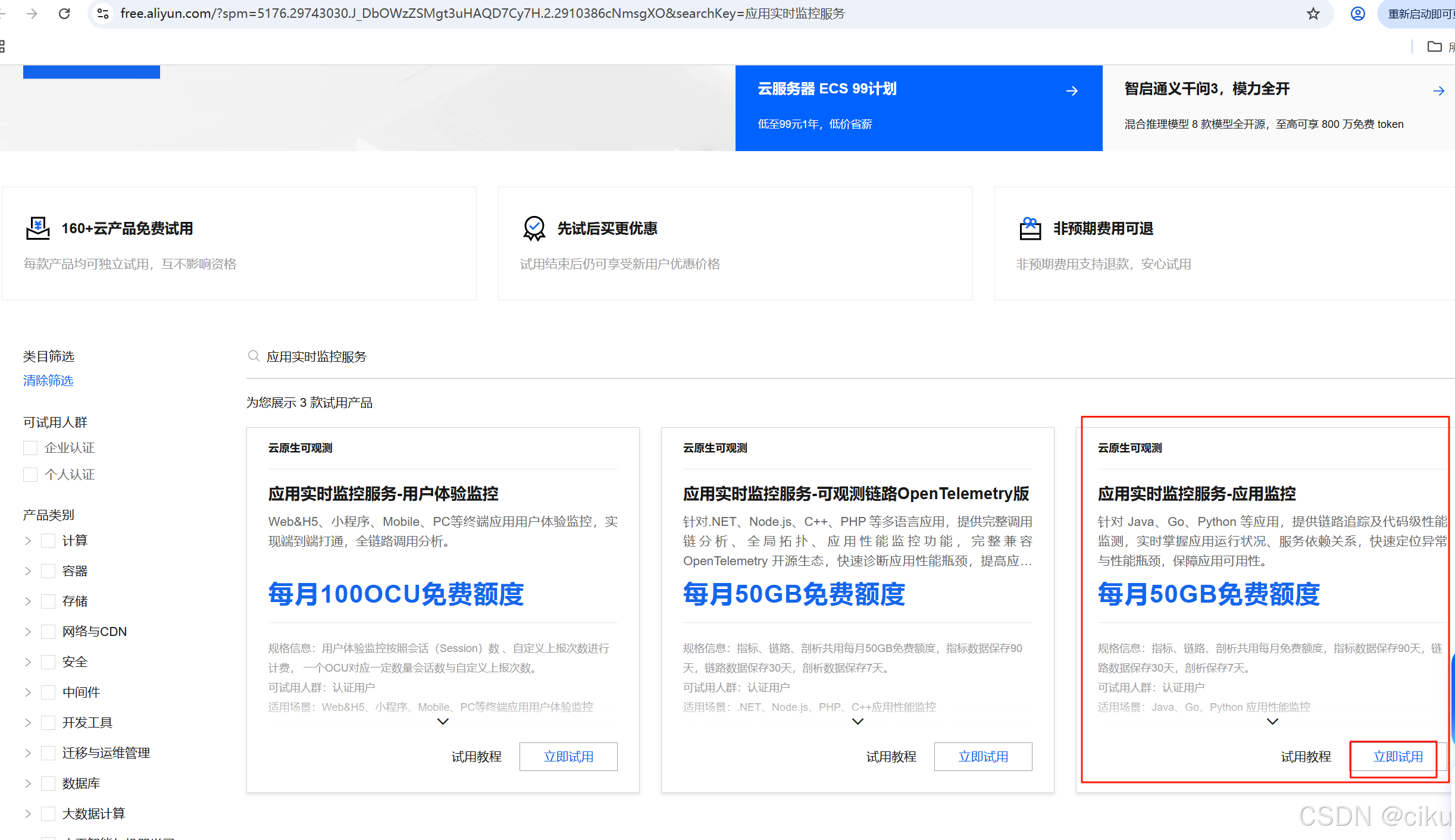Expand details of 用户体验监控 card
The image size is (1455, 840).
pyautogui.click(x=443, y=722)
